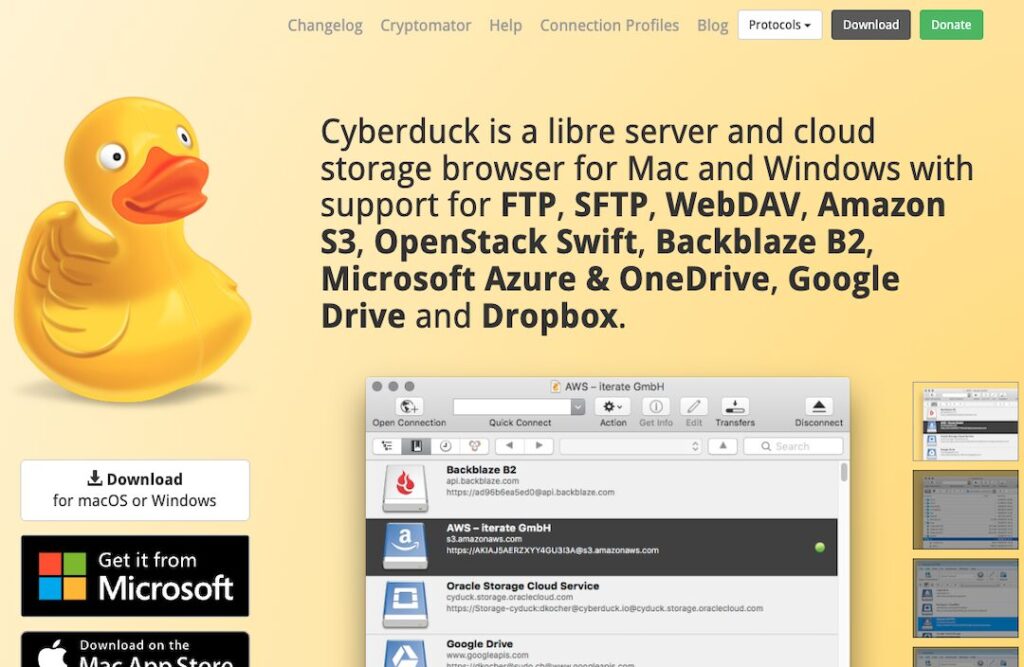
Task: Switch to the outline browser view icon
Action: coord(387,446)
